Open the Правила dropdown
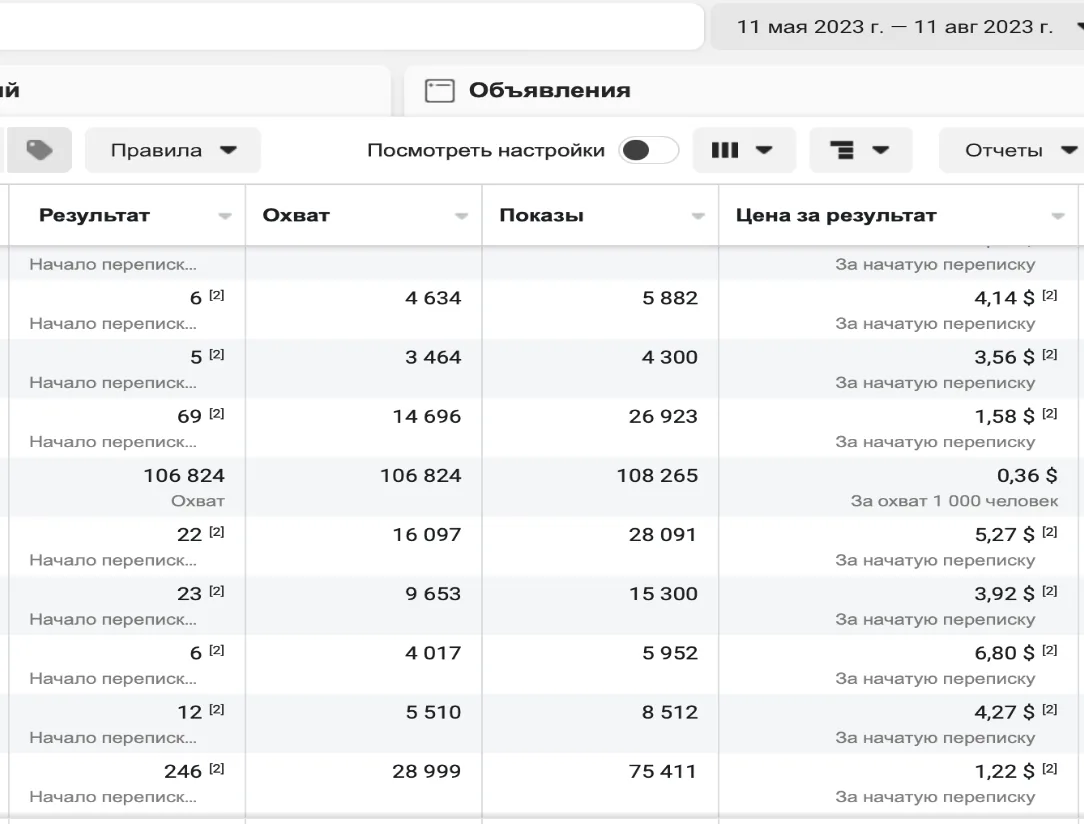Viewport: 1084px width, 824px height. (x=173, y=150)
